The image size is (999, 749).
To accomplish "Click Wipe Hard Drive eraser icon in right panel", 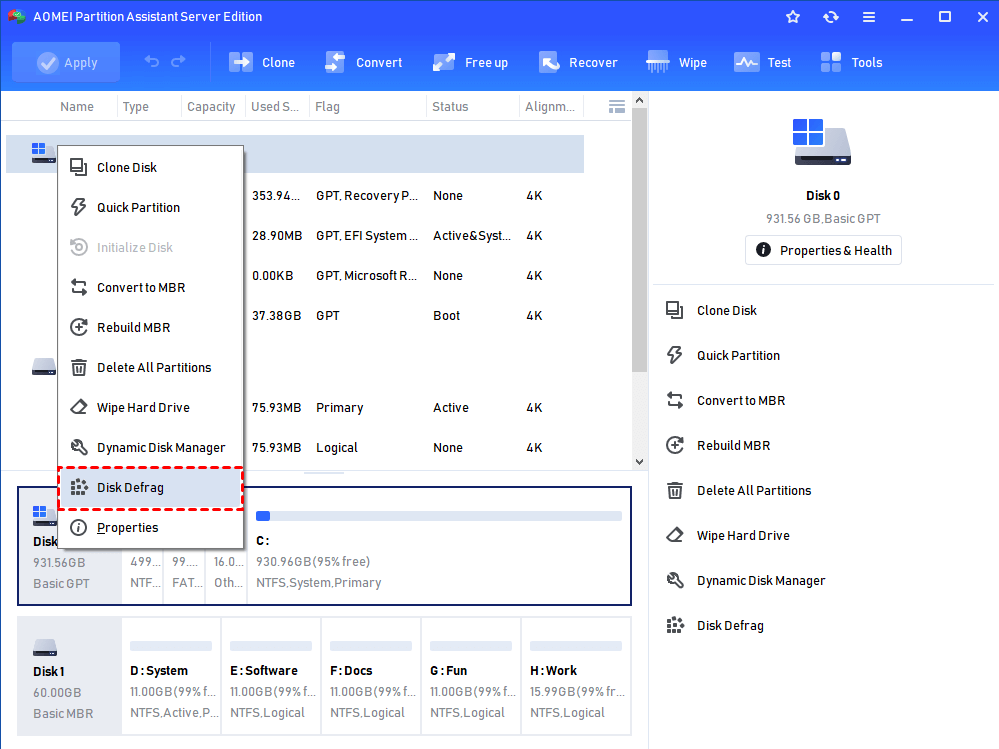I will [x=675, y=536].
